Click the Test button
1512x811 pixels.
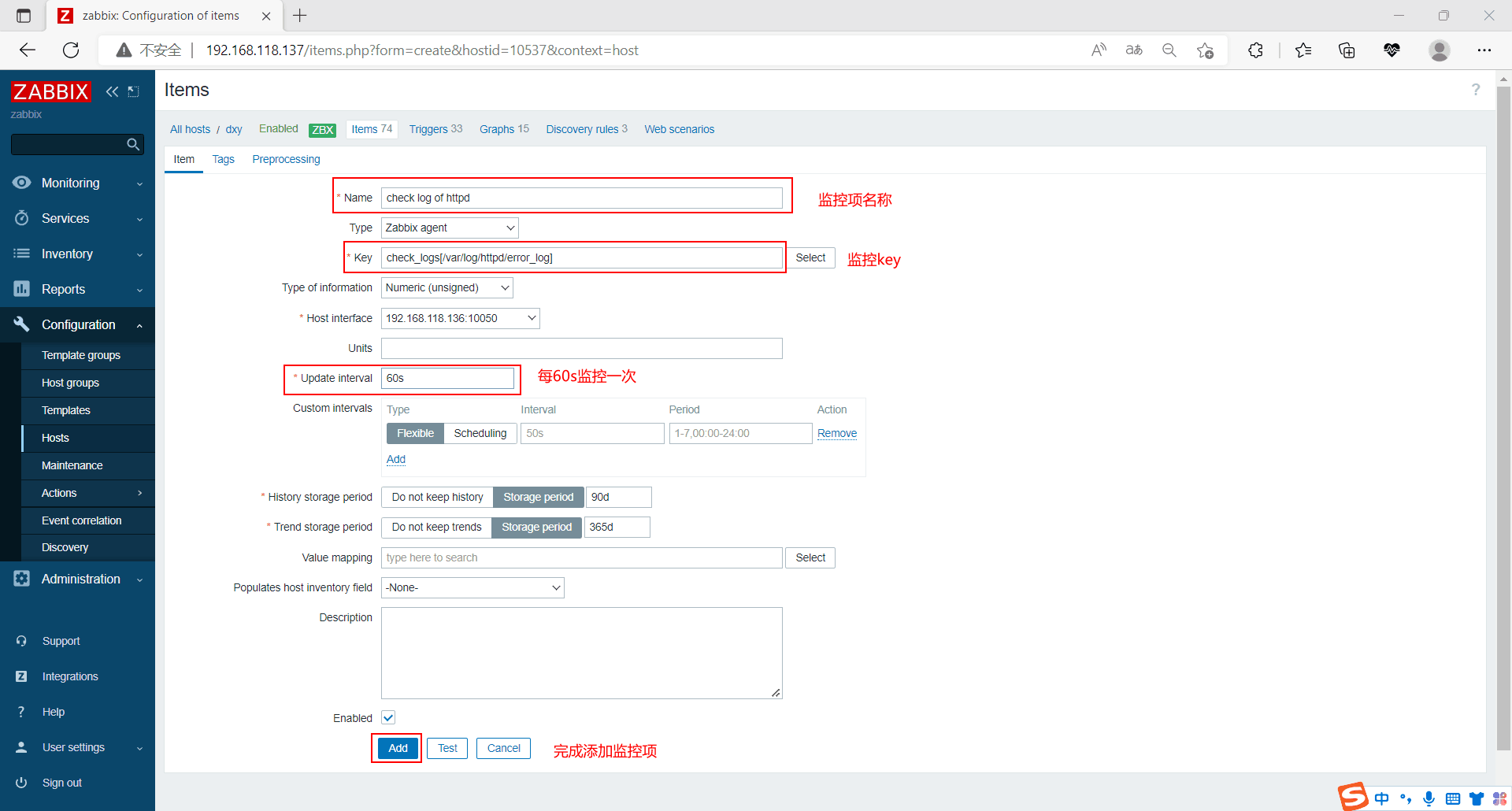[447, 748]
